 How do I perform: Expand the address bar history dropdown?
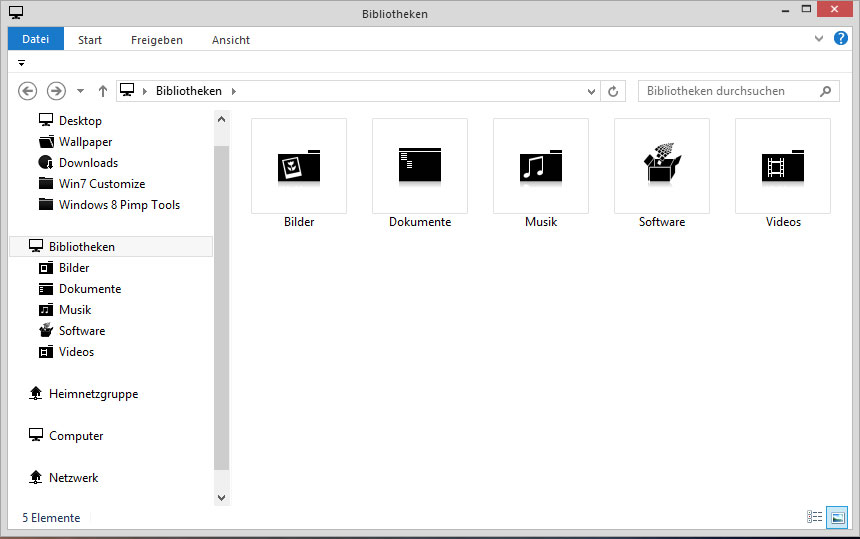[591, 92]
